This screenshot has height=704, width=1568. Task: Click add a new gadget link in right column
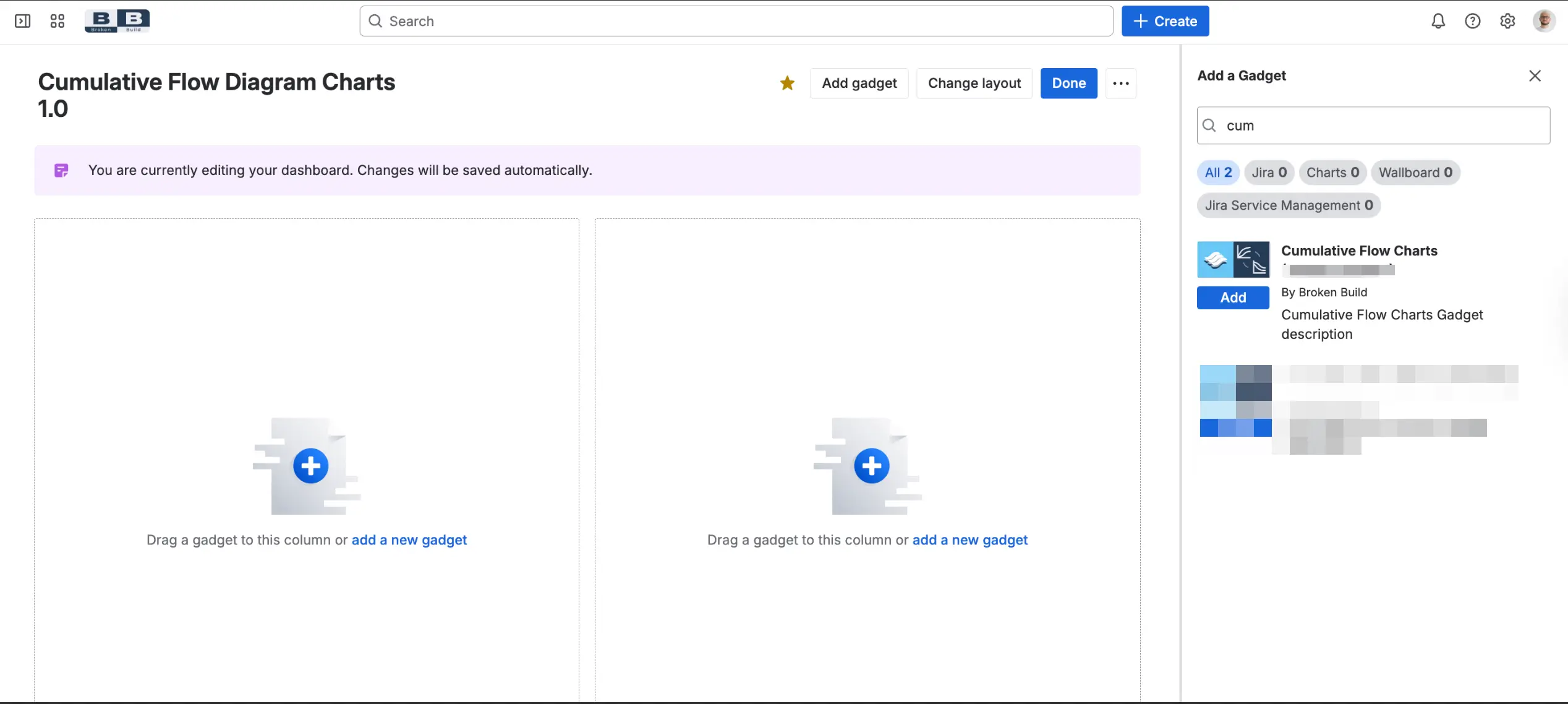click(969, 540)
